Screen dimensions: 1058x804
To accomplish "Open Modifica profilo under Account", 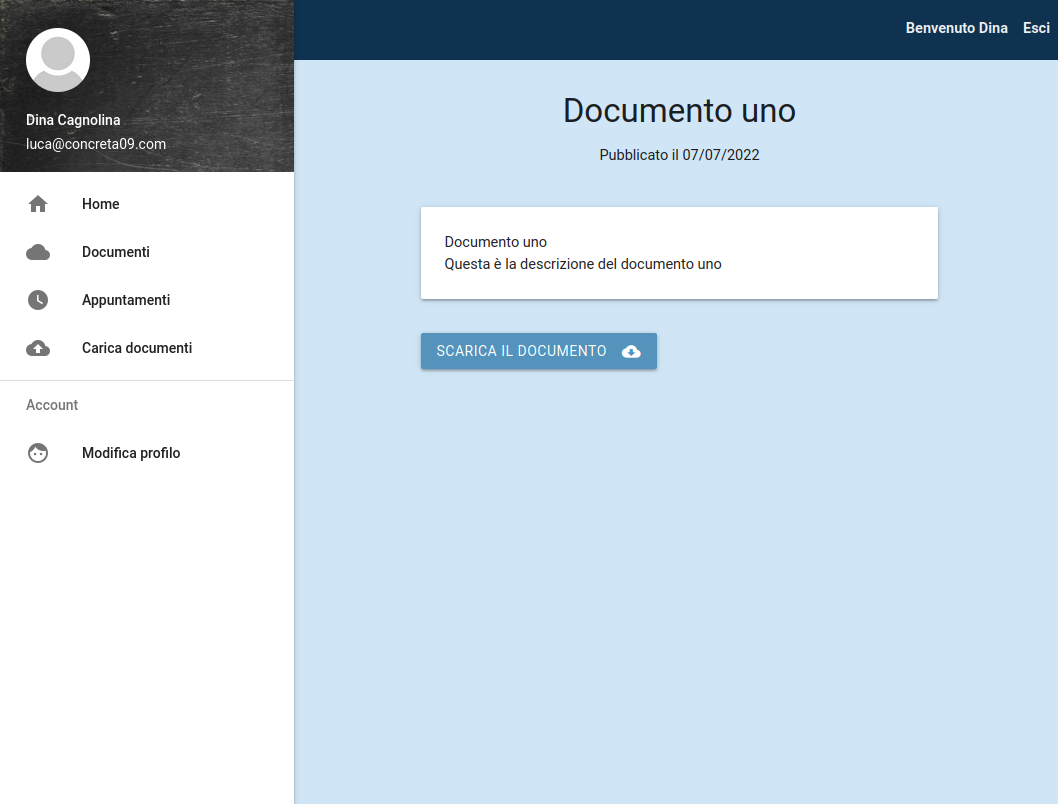I will pyautogui.click(x=147, y=453).
